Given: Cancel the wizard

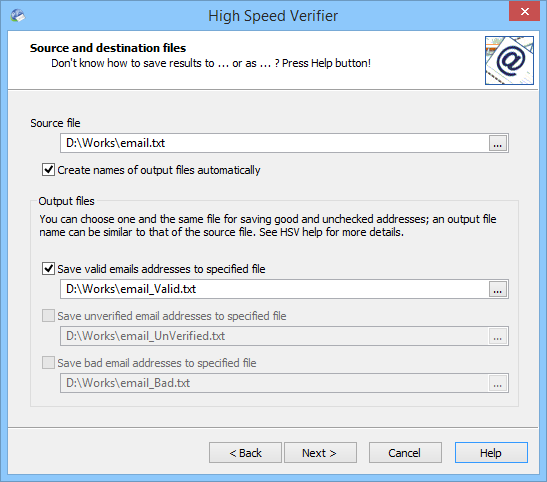Looking at the screenshot, I should [405, 453].
